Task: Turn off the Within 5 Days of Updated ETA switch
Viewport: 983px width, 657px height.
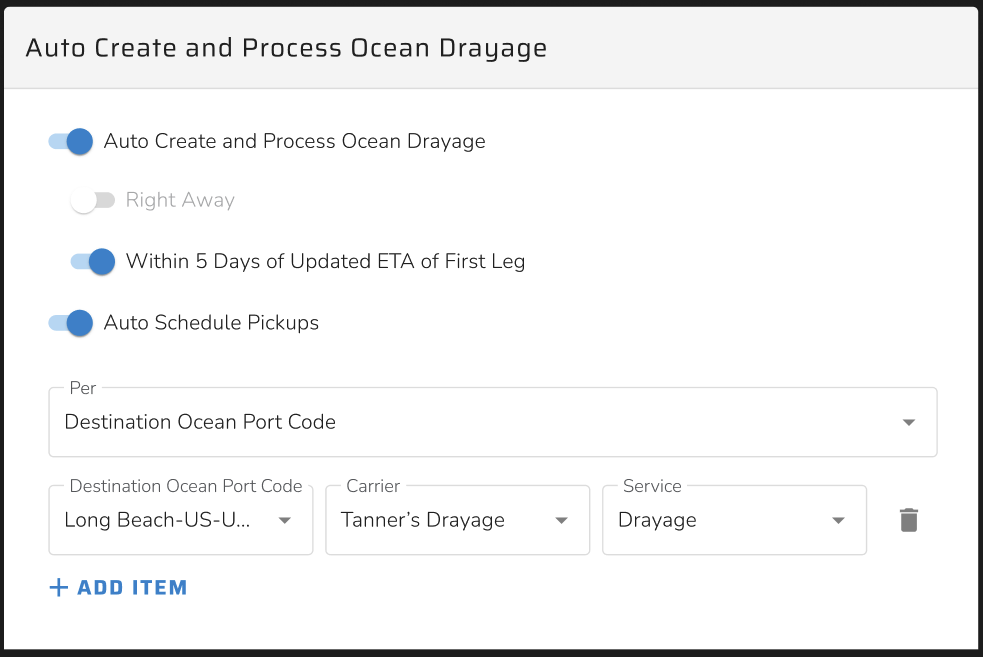Action: point(93,261)
